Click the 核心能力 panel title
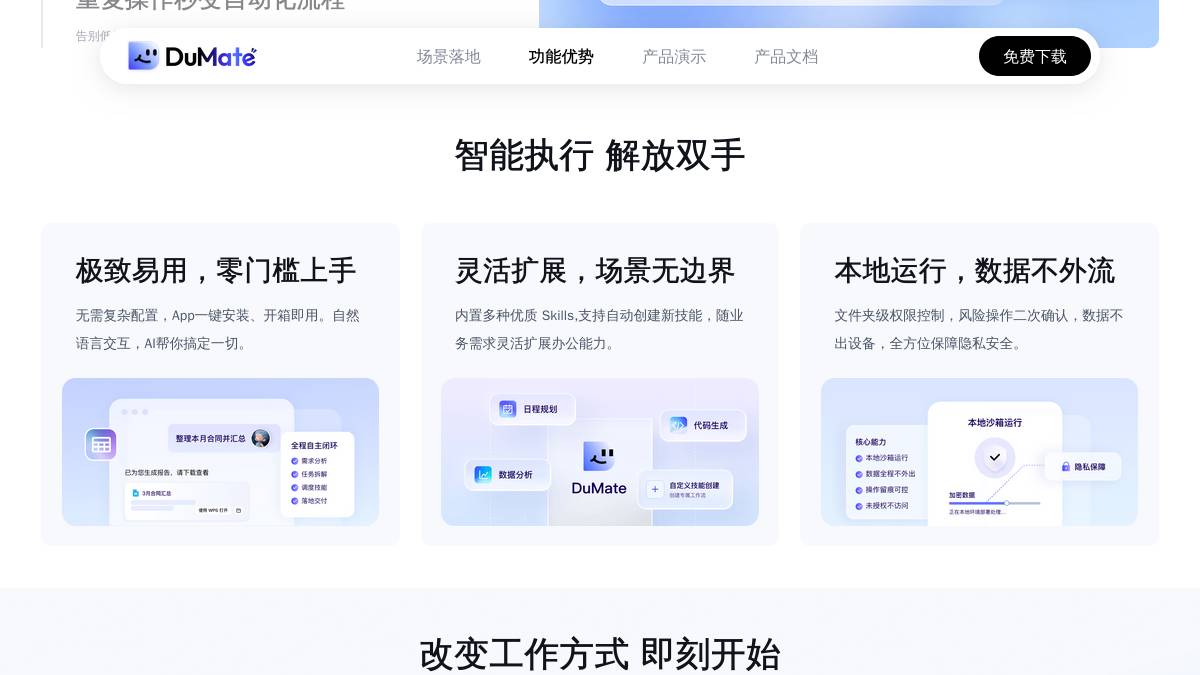Image resolution: width=1200 pixels, height=675 pixels. (x=871, y=441)
